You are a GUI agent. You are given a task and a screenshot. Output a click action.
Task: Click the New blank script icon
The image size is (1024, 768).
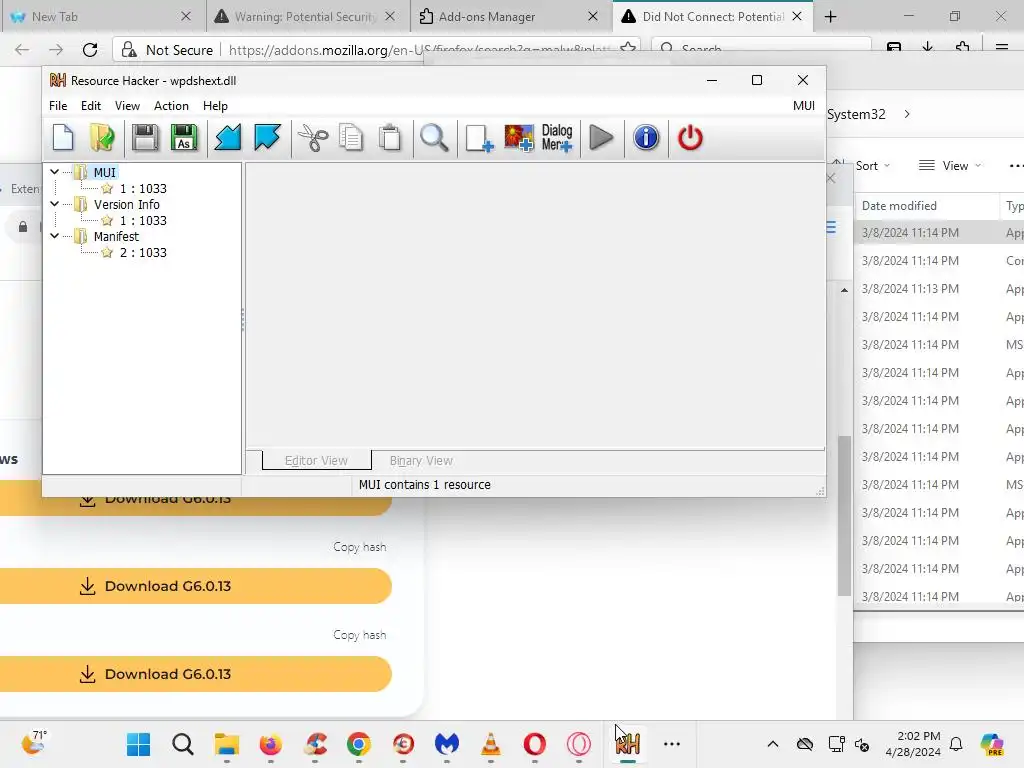coord(63,138)
